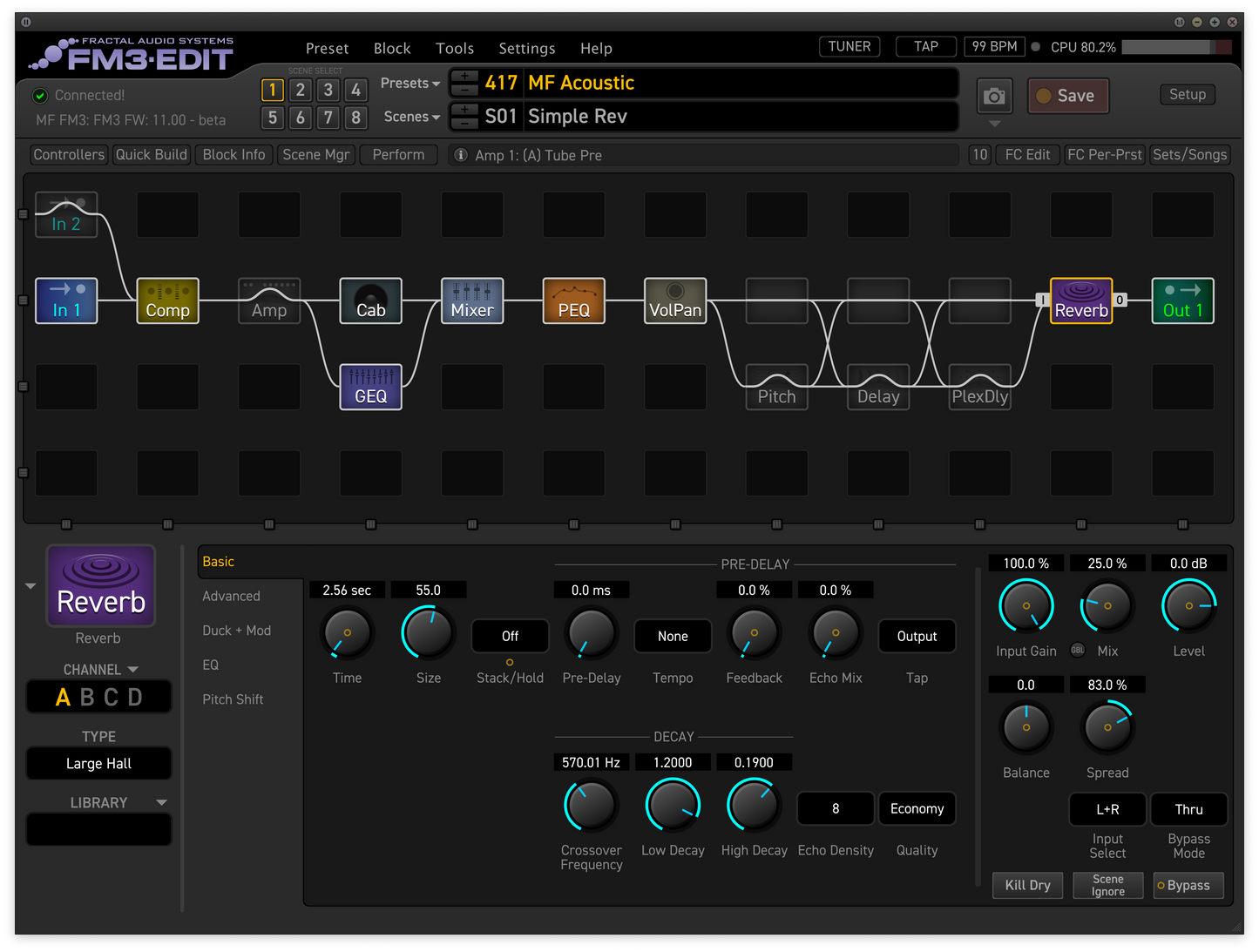Select the Comp block in grid
1259x952 pixels.
tap(167, 300)
